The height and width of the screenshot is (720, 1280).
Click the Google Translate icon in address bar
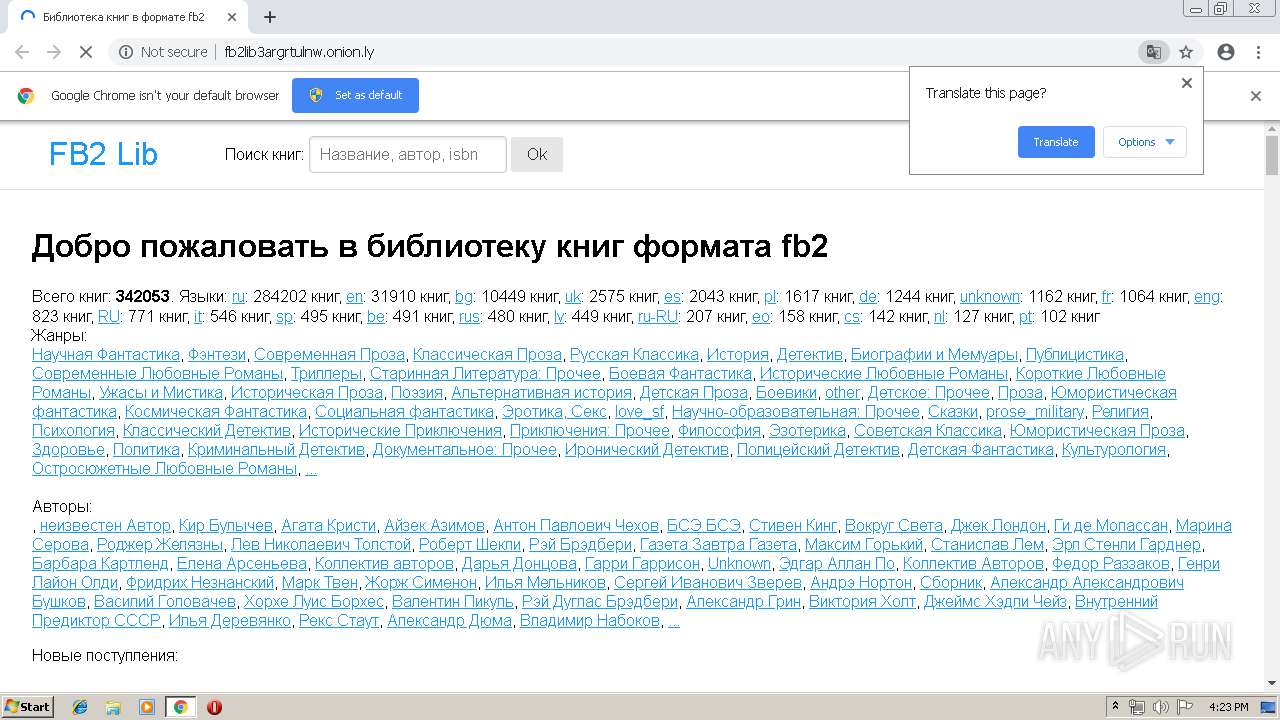pos(1153,52)
